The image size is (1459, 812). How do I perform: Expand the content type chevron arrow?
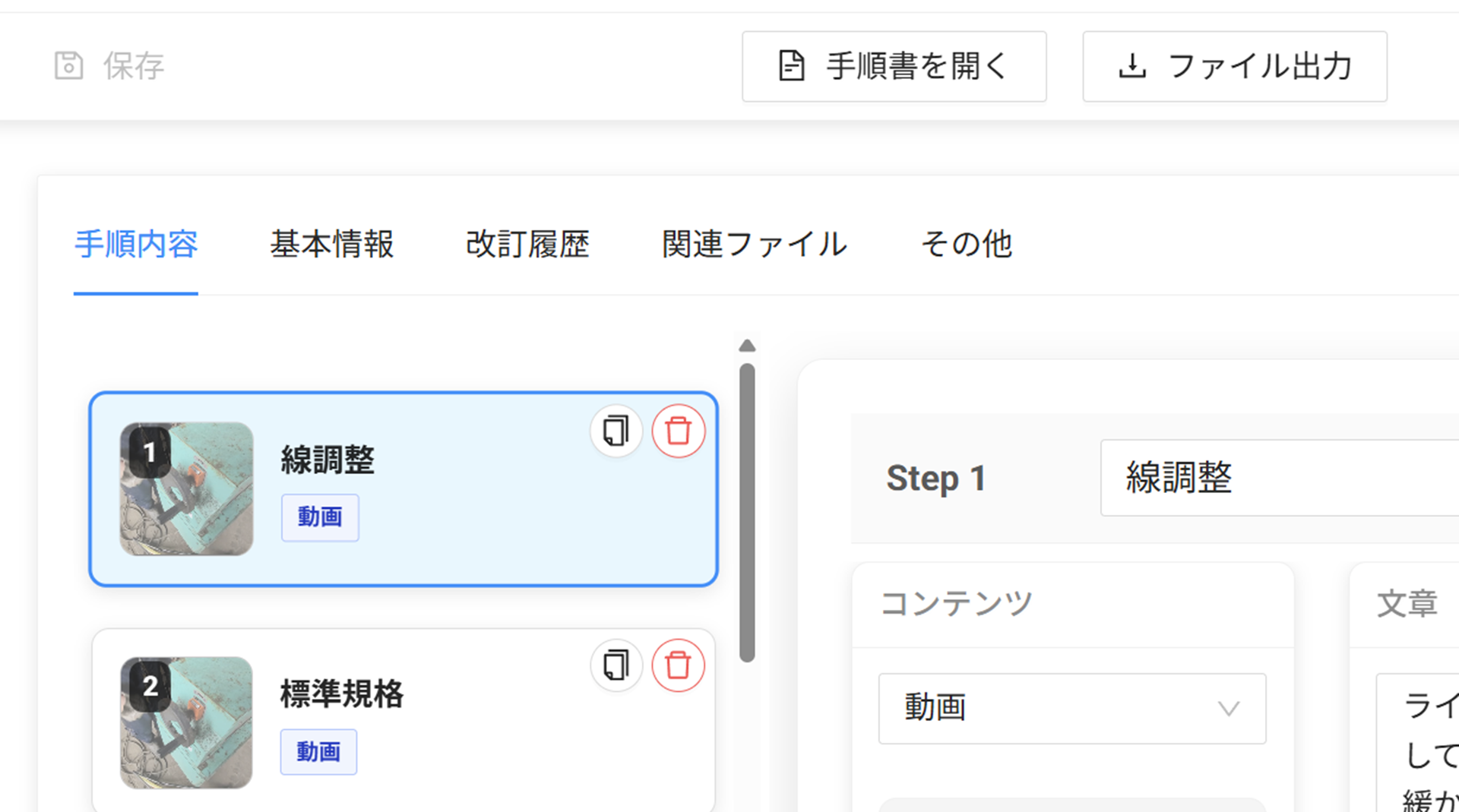tap(1228, 709)
